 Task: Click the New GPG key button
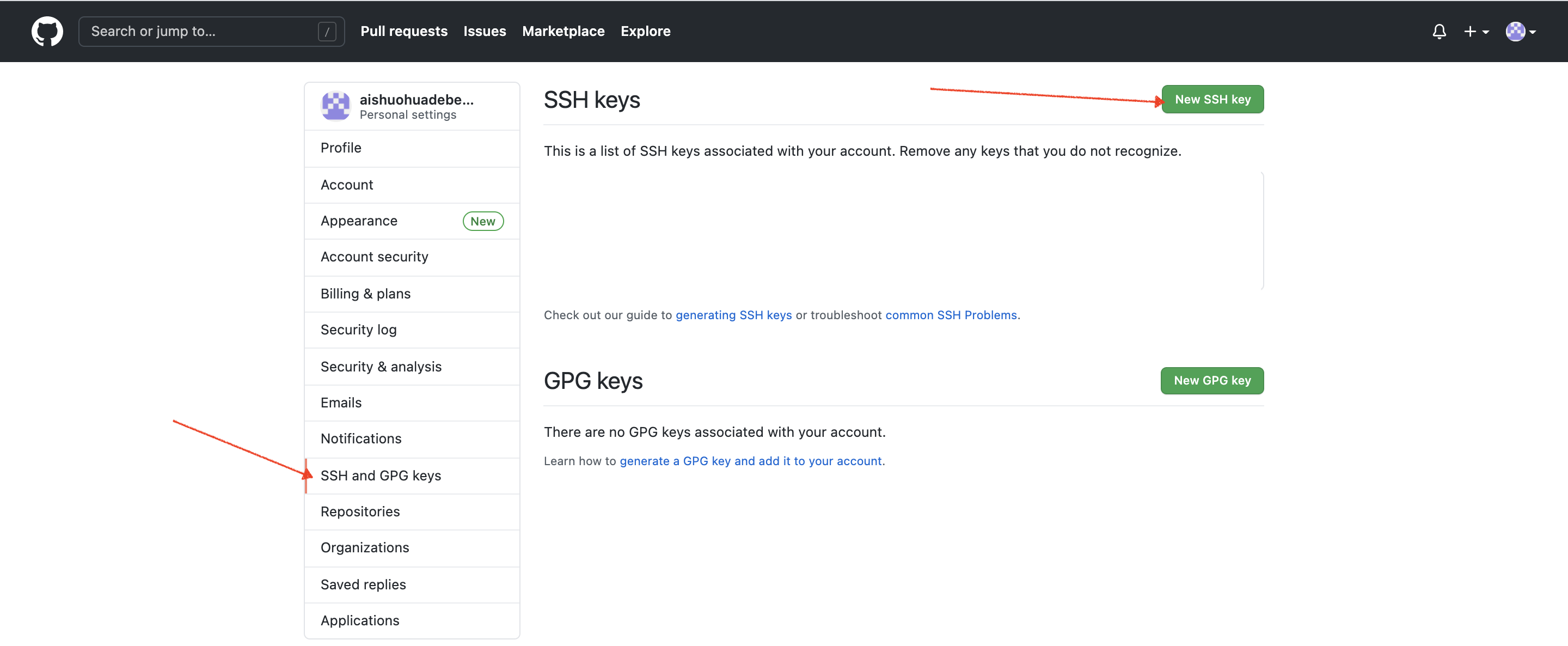click(x=1212, y=381)
